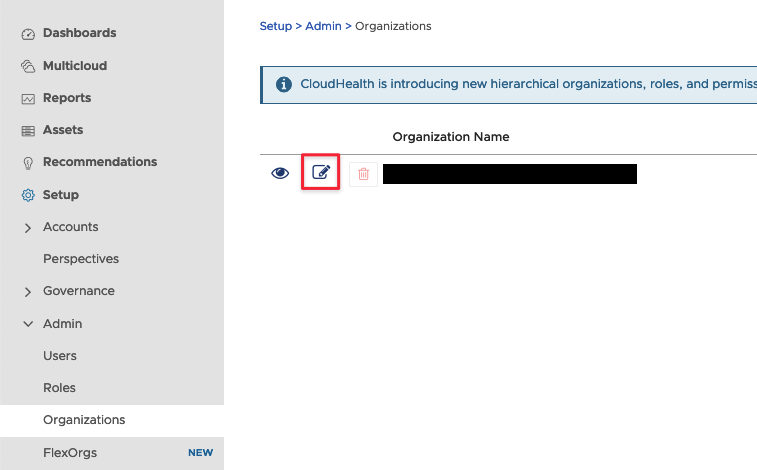The height and width of the screenshot is (470, 757).
Task: Click the Setup breadcrumb link
Action: [275, 26]
